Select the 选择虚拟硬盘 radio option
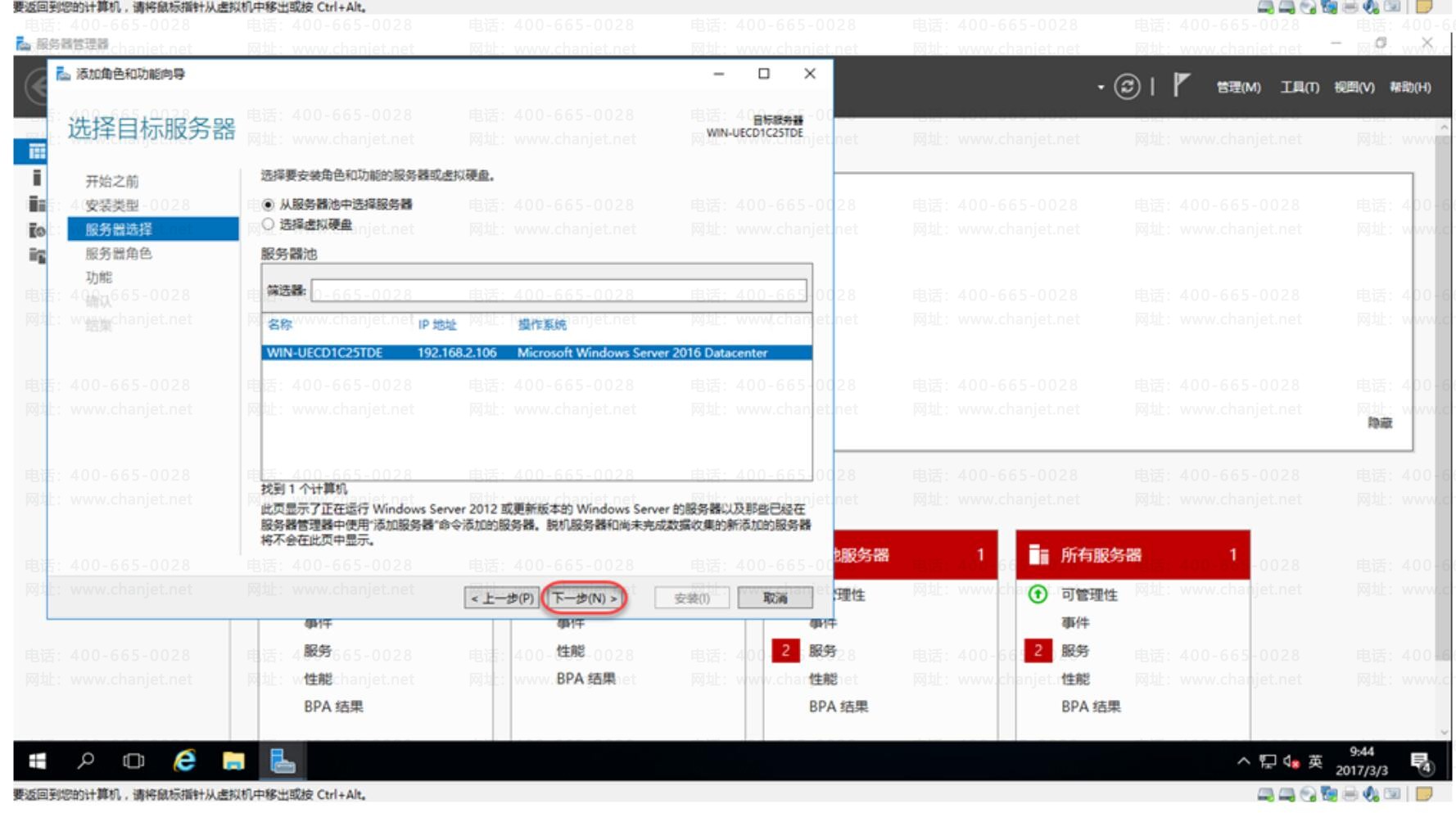The image size is (1456, 813). tap(268, 224)
